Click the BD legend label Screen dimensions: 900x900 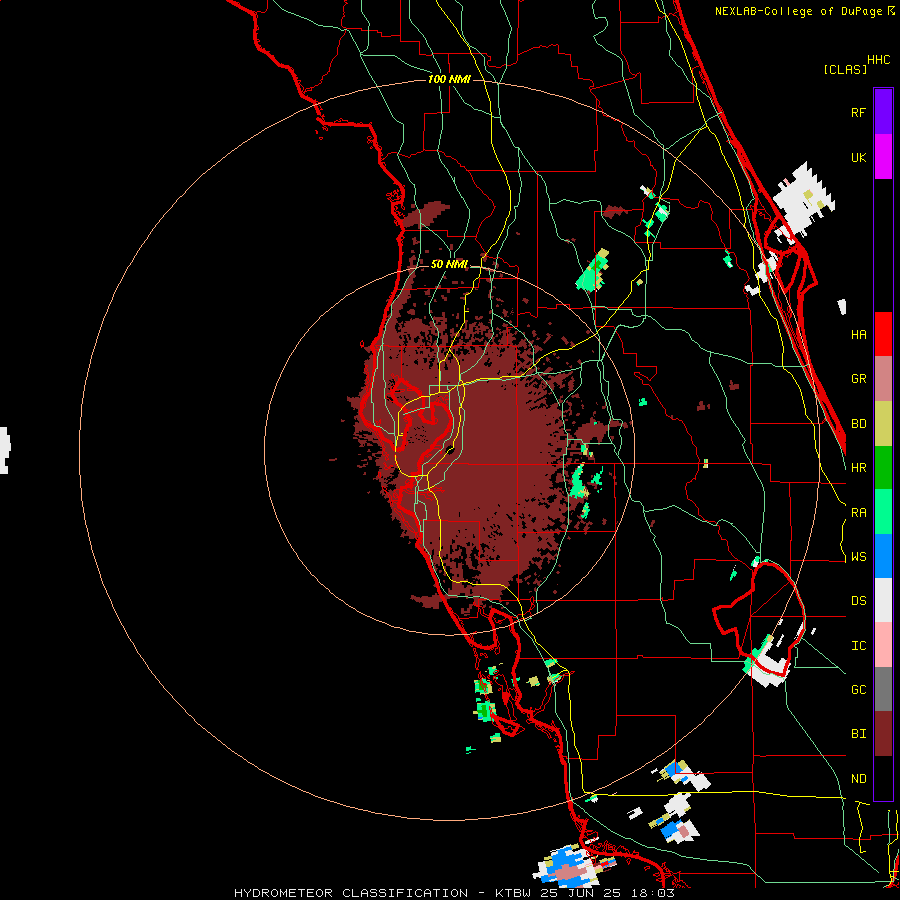point(858,424)
